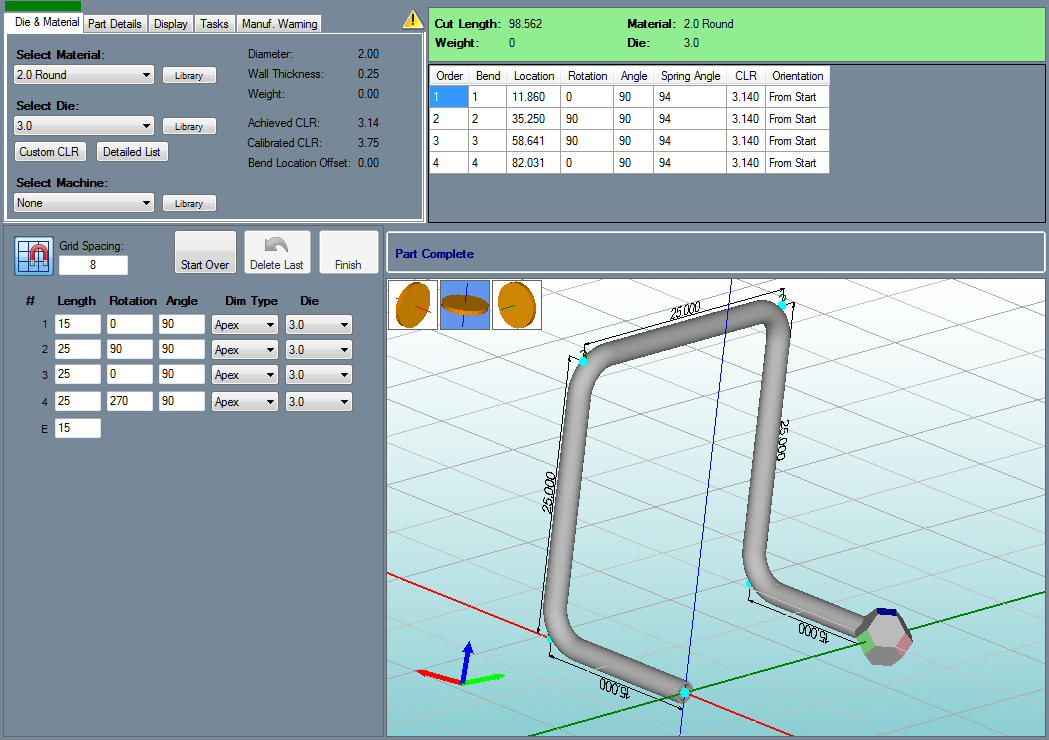
Task: Click the yellow warning triangle icon
Action: [412, 20]
